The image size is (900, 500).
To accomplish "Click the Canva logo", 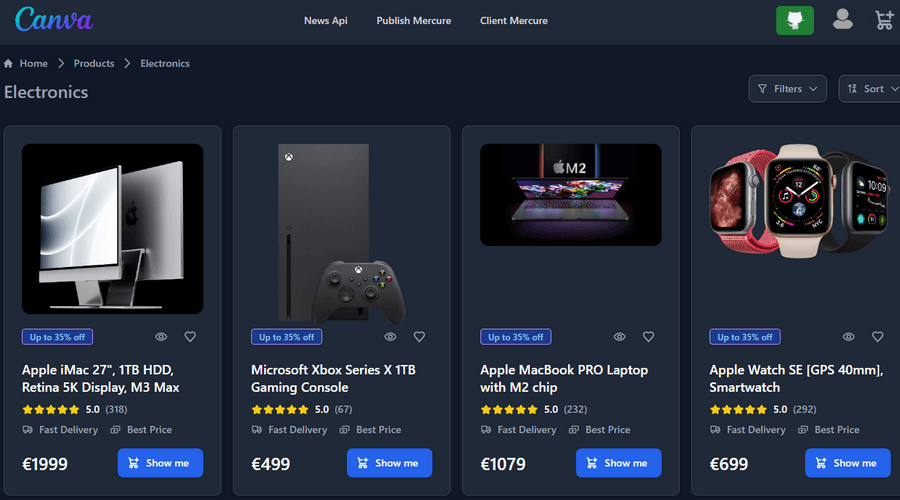I will 53,20.
